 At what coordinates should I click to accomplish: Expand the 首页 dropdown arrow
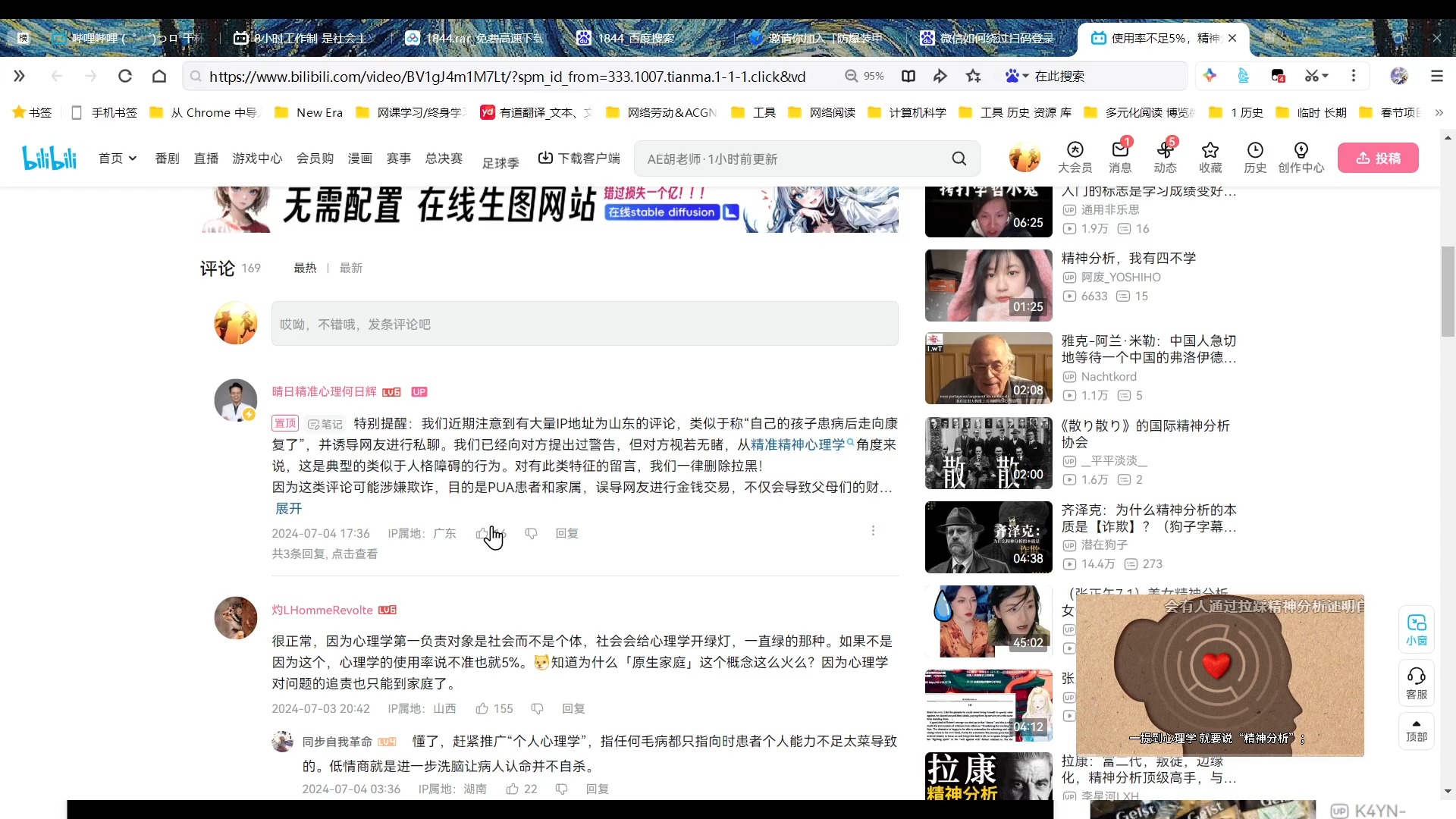(x=133, y=158)
